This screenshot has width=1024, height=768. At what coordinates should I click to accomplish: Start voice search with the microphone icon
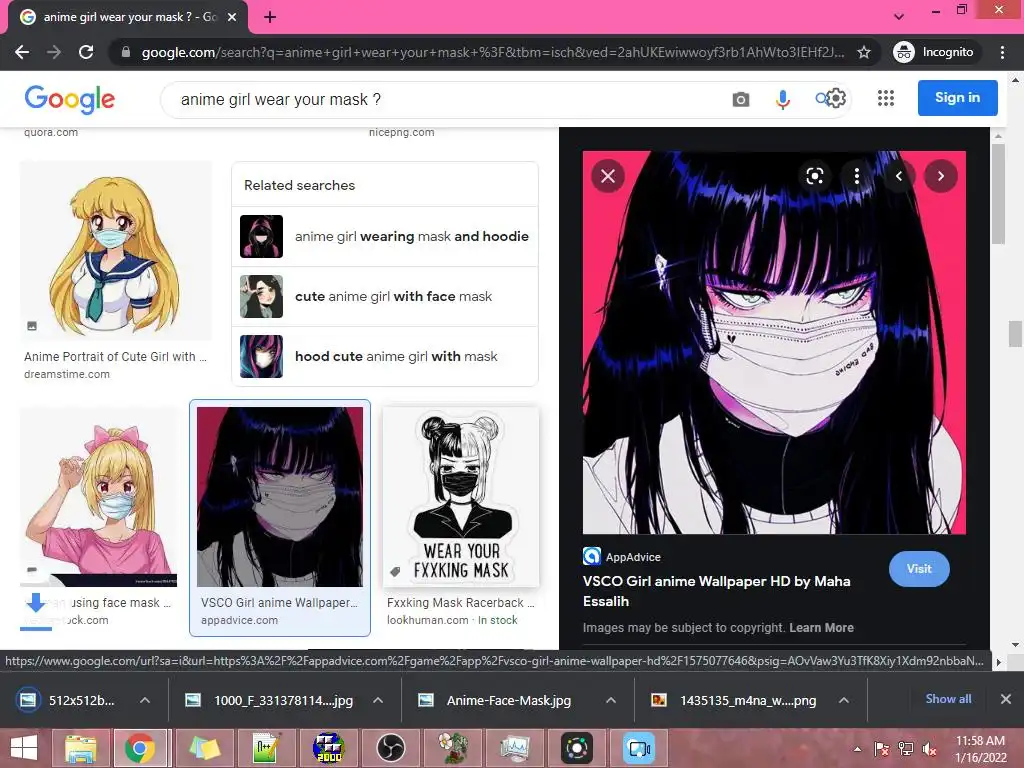coord(782,99)
